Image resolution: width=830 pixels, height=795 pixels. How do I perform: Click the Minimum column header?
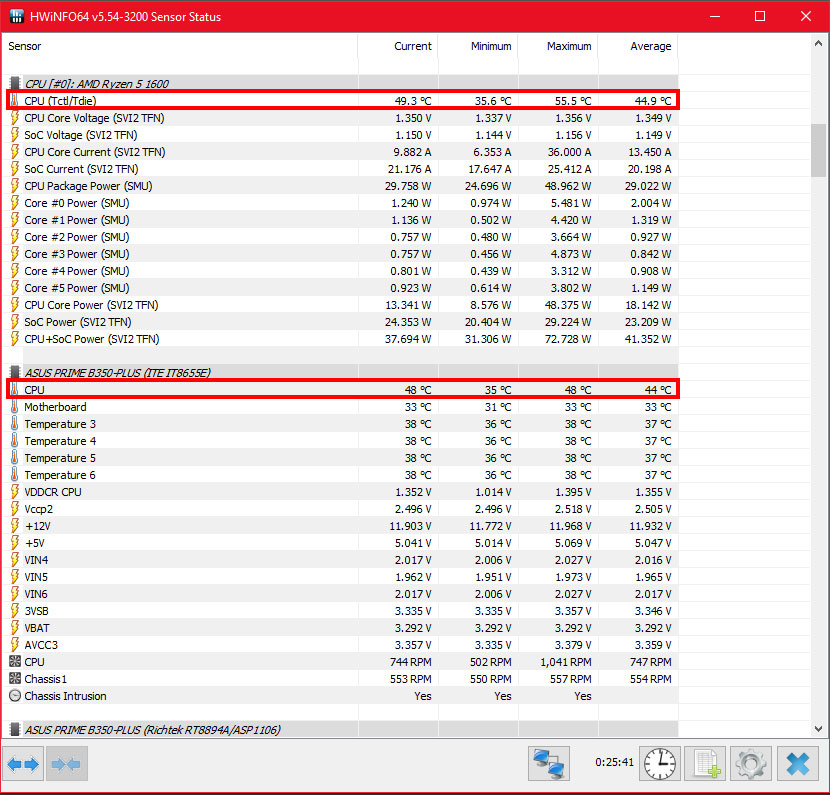click(491, 46)
